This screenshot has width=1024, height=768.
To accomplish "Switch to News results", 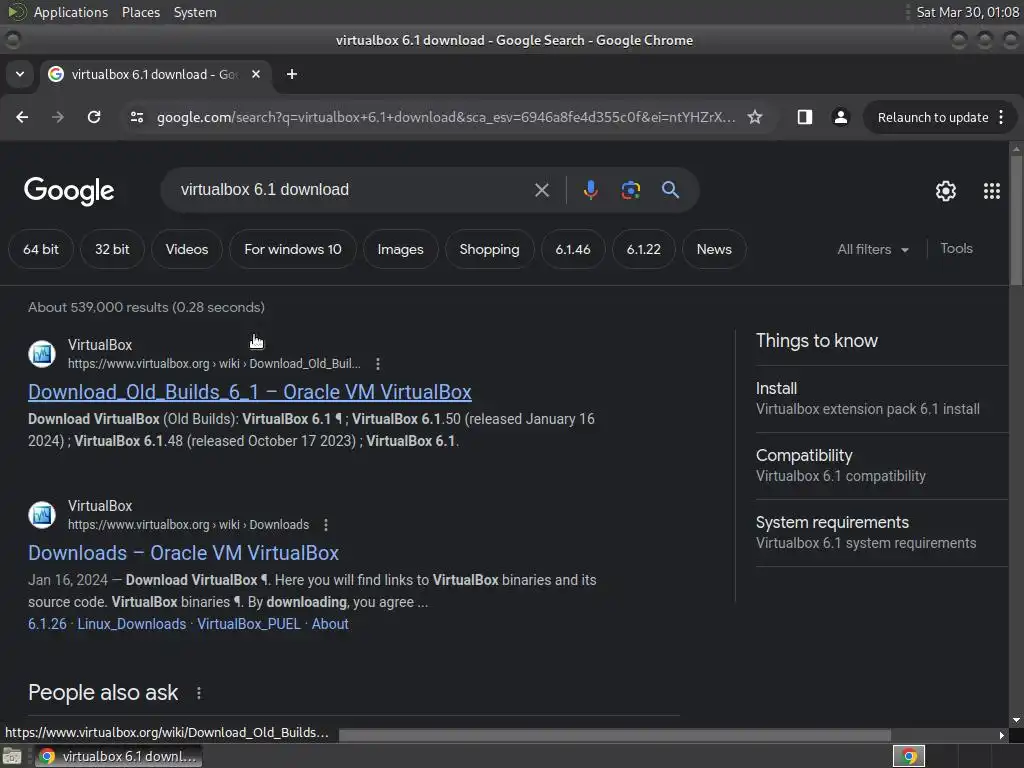I will pyautogui.click(x=714, y=249).
